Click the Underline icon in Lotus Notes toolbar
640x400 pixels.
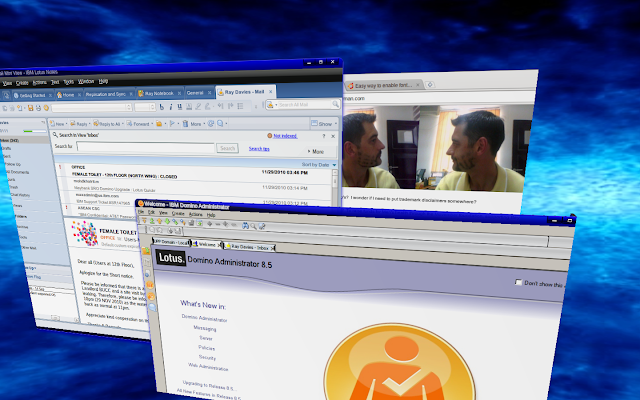point(180,107)
